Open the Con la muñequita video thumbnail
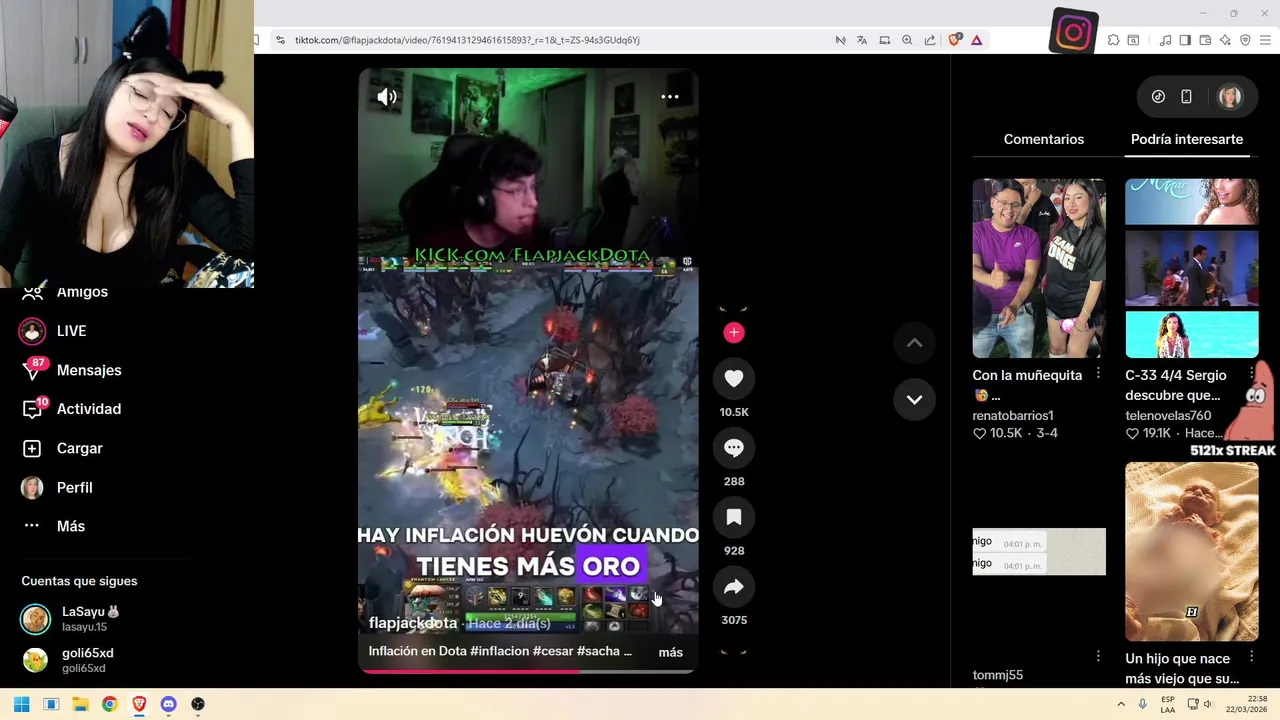Viewport: 1280px width, 720px height. [1039, 268]
